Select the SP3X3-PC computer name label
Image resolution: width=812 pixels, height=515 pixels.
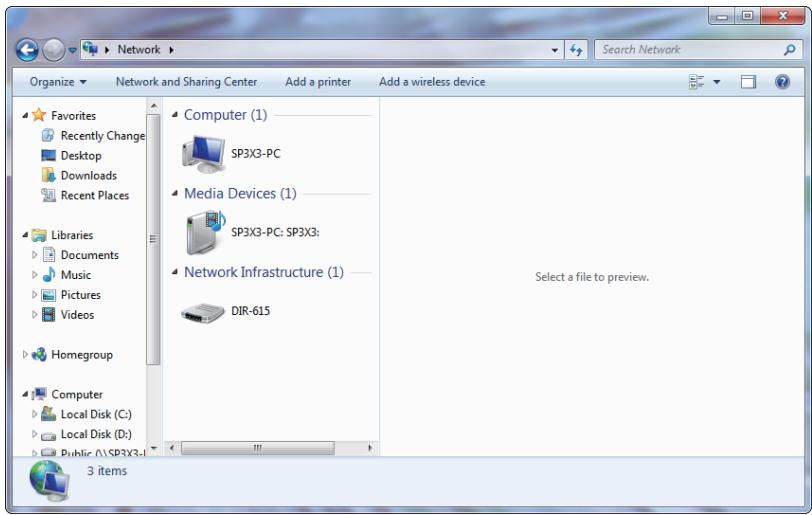pos(255,154)
